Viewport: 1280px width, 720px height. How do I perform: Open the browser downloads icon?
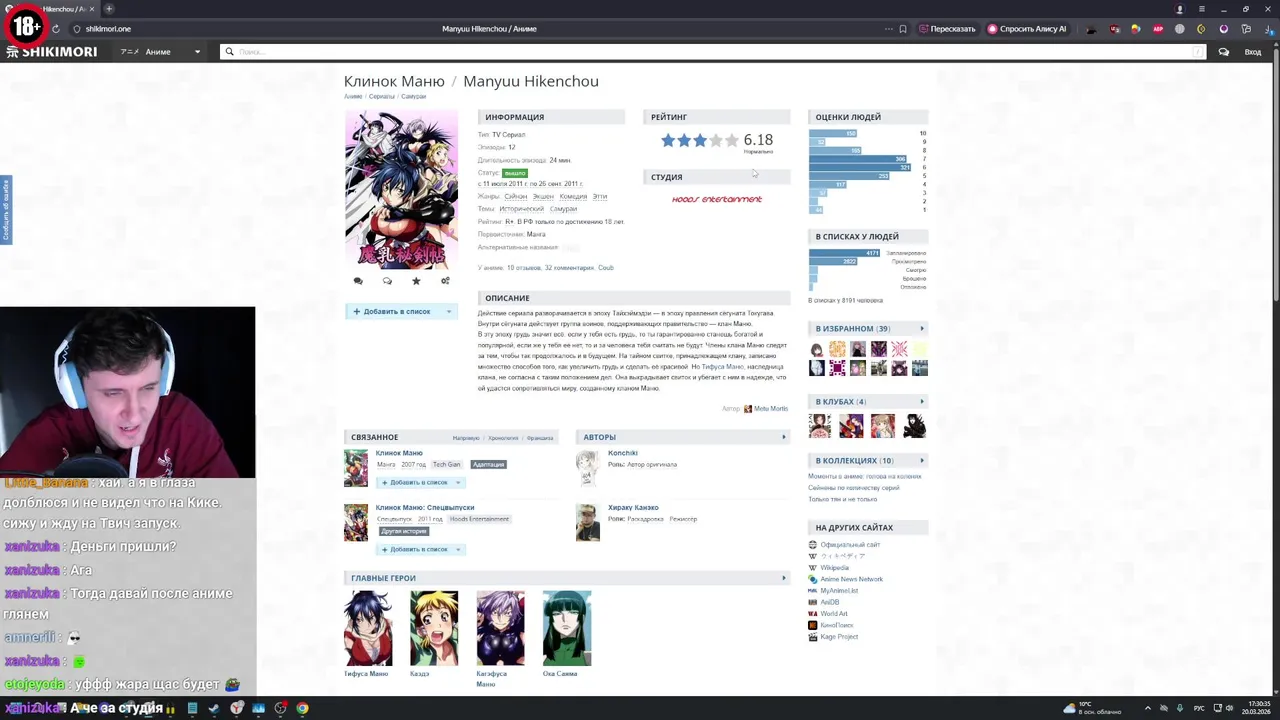pos(1268,29)
